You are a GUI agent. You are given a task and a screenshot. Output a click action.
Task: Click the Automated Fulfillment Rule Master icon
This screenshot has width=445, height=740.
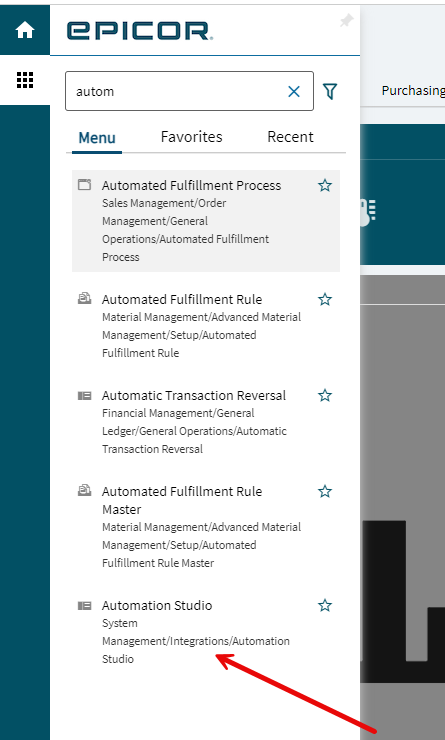point(84,491)
